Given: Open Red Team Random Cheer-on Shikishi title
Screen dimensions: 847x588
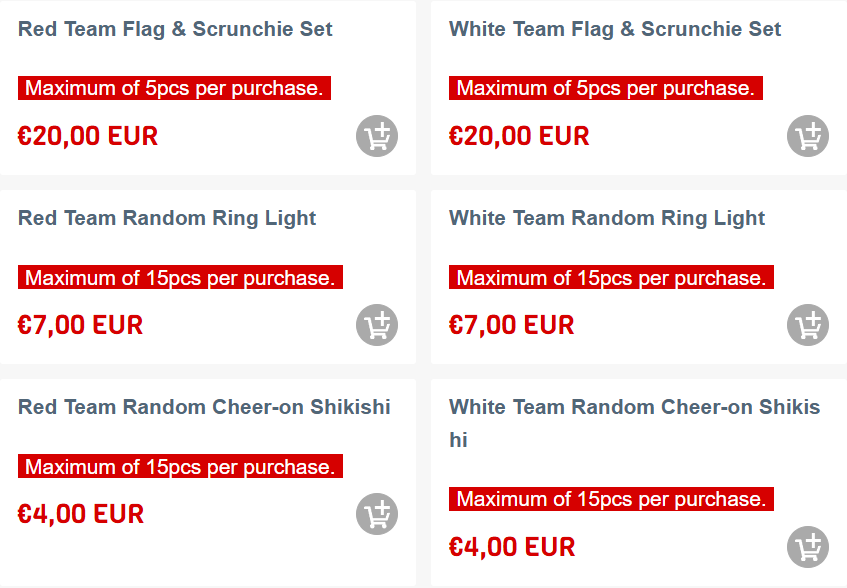Looking at the screenshot, I should pyautogui.click(x=204, y=407).
